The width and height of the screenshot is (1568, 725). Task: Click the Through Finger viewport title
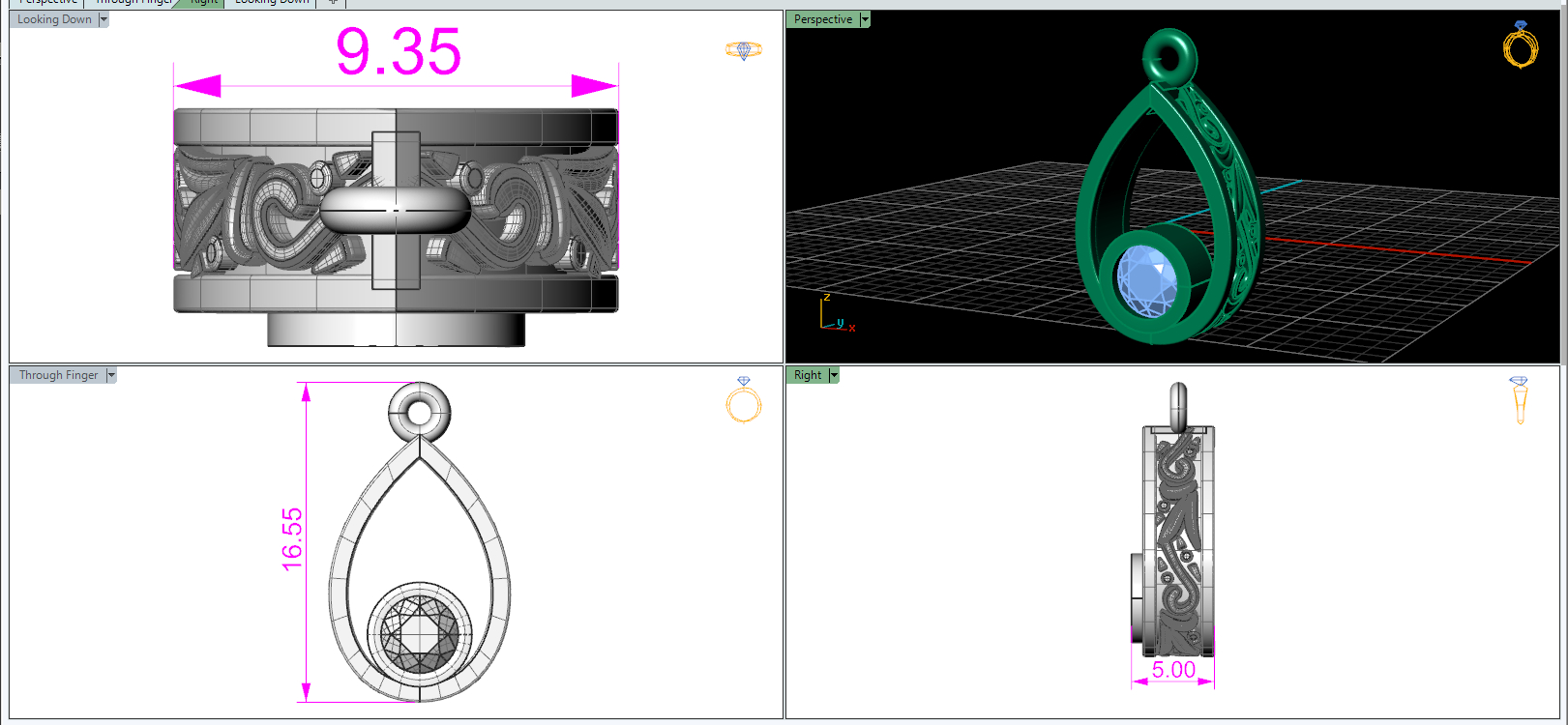[x=58, y=375]
